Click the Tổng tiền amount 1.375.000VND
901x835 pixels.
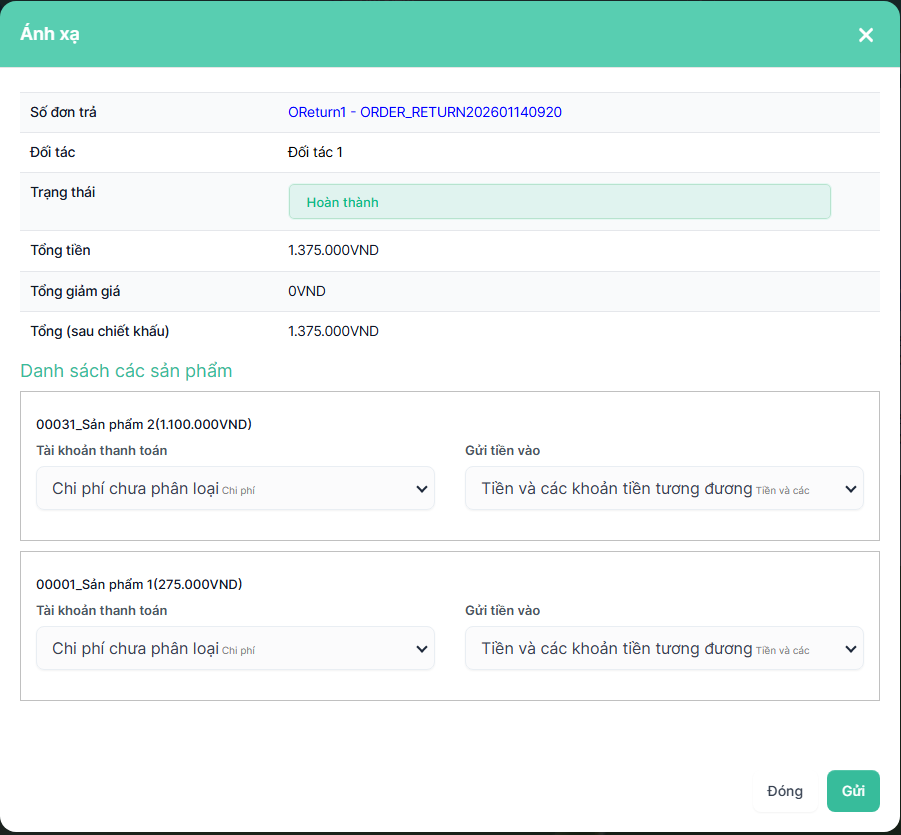[x=333, y=250]
